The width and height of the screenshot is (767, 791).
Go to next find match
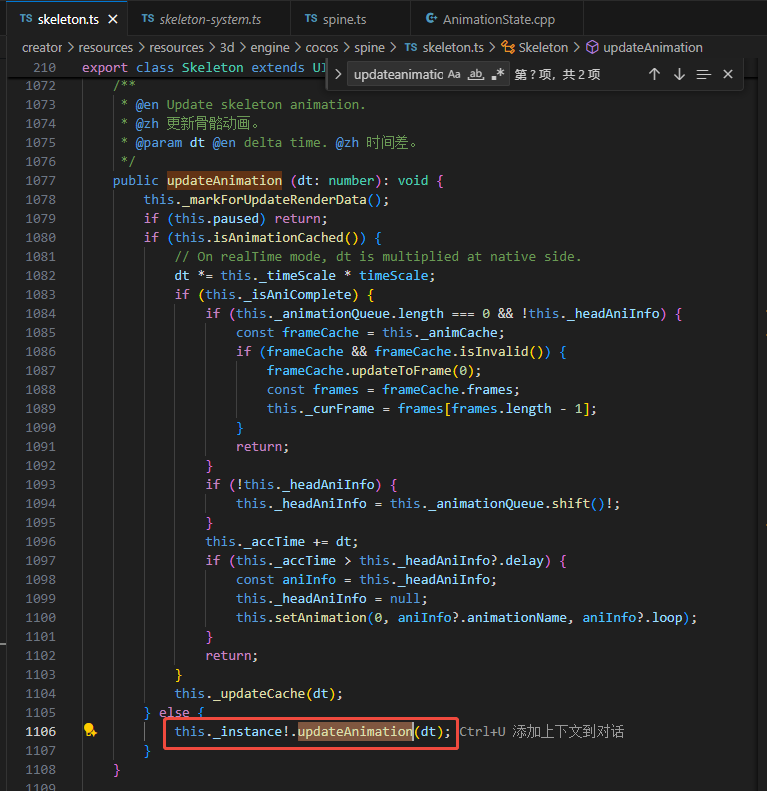click(679, 74)
